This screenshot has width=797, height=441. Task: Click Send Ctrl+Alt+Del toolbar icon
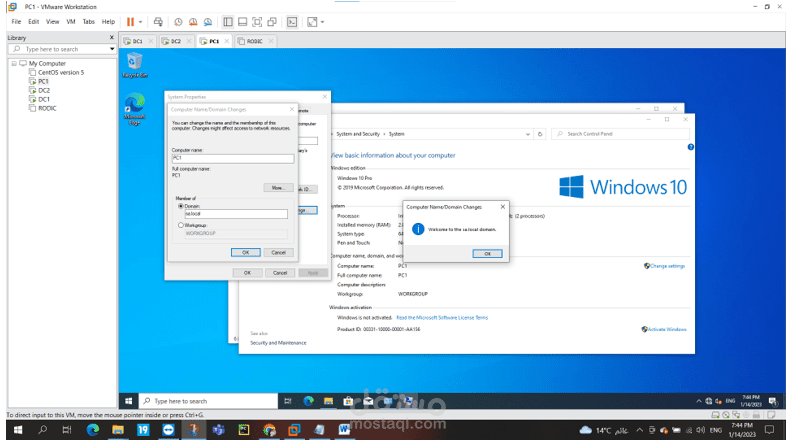pos(158,22)
